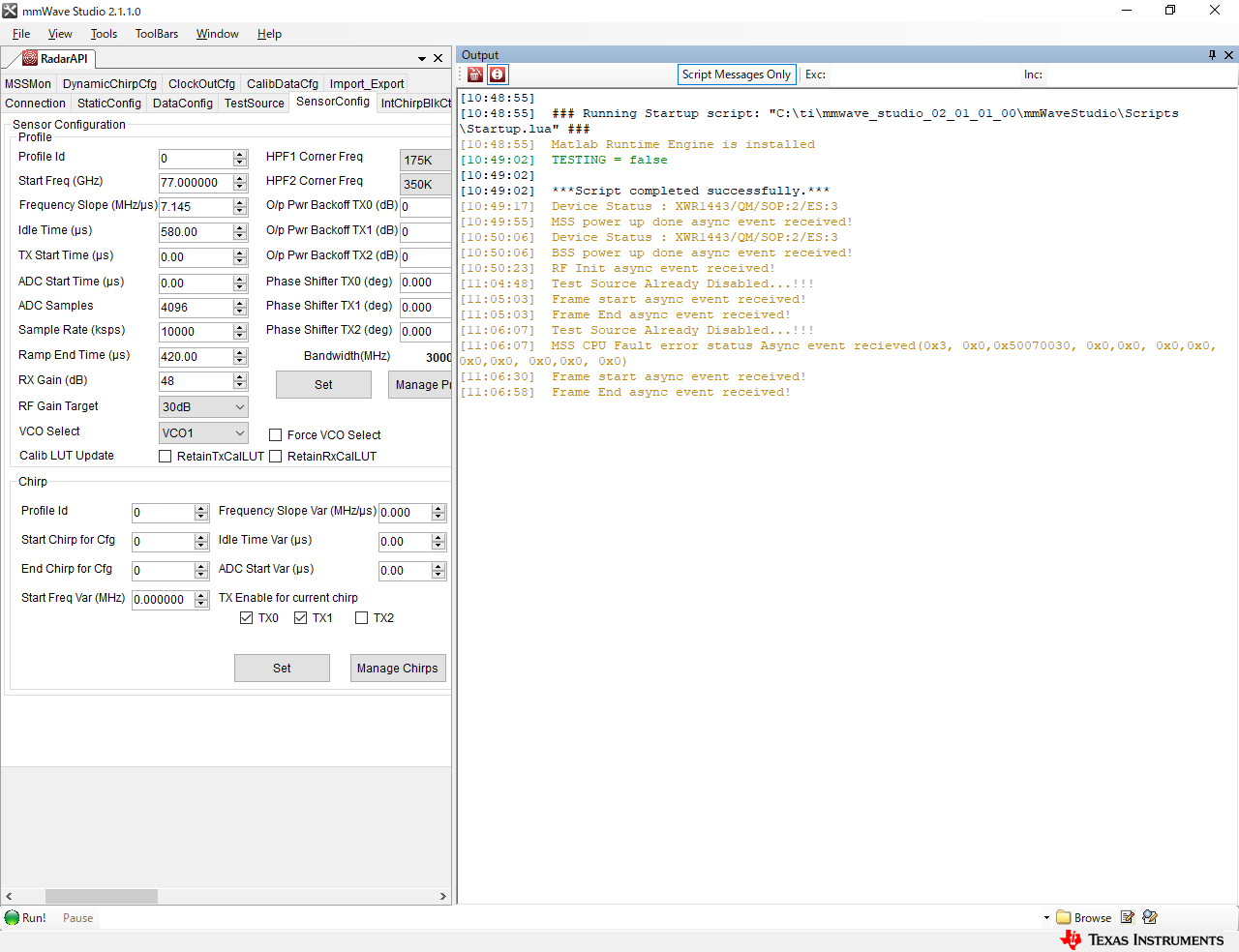Switch to the ClockOutCfg tab

coord(201,84)
